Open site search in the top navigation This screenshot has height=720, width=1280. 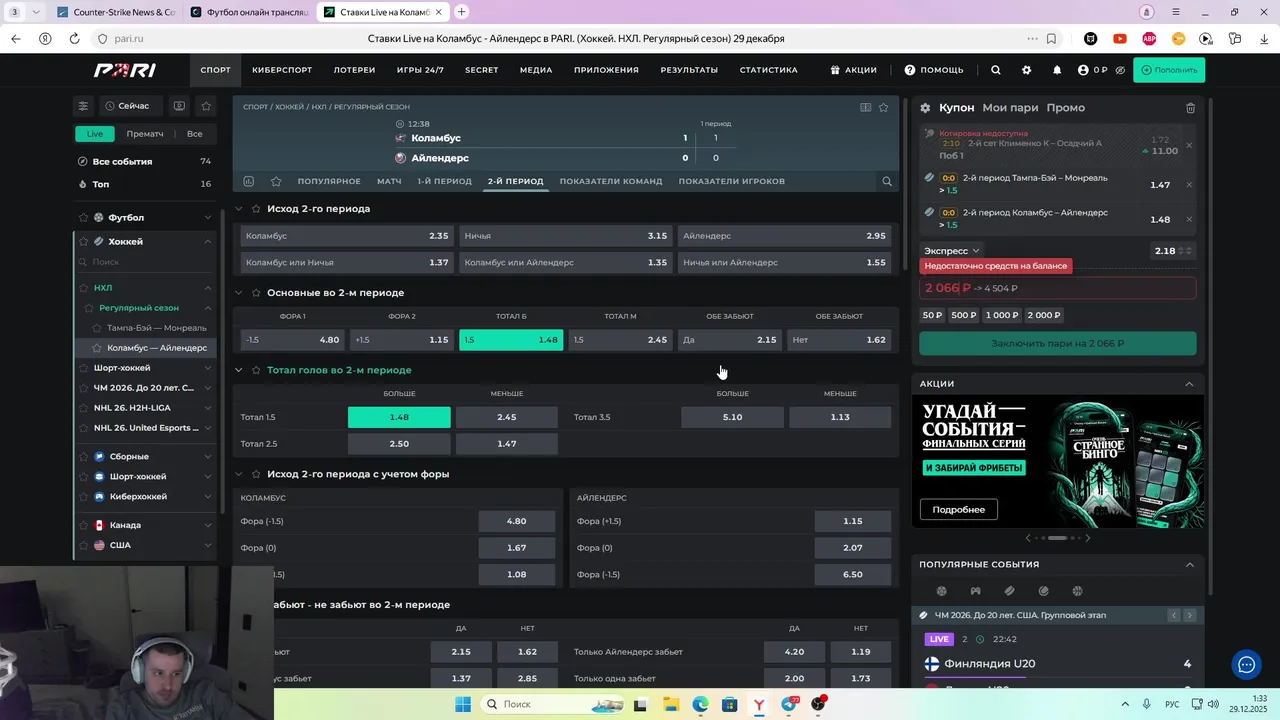coord(995,70)
